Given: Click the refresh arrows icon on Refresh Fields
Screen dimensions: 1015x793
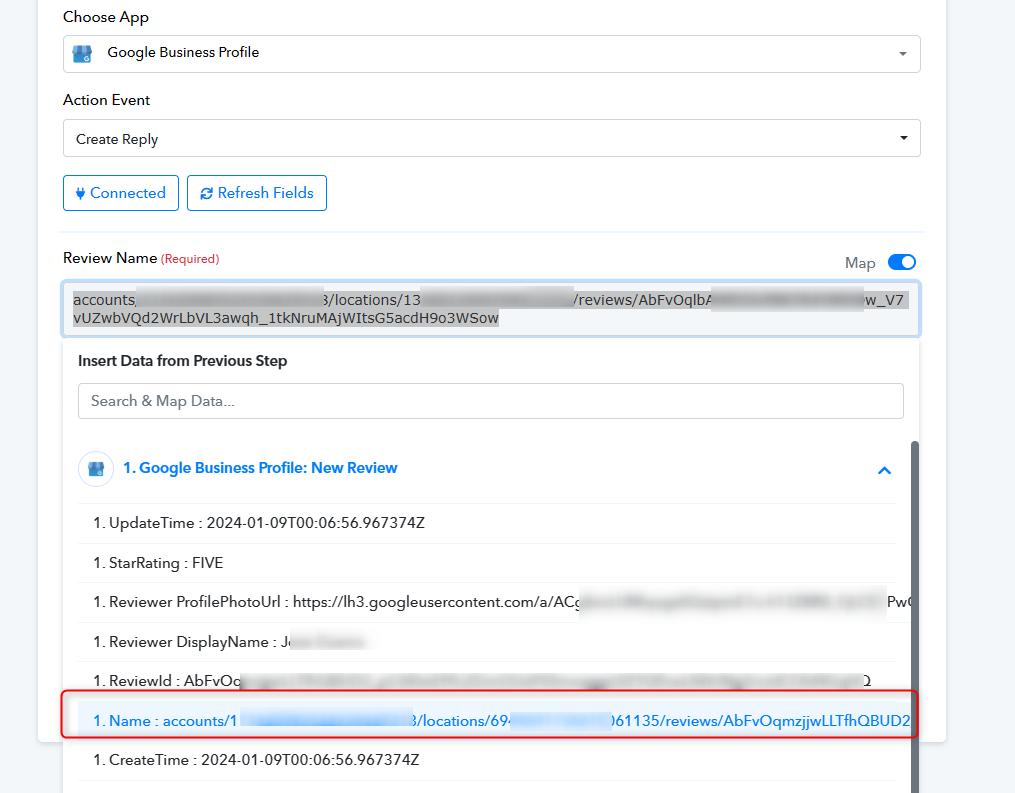Looking at the screenshot, I should (206, 194).
